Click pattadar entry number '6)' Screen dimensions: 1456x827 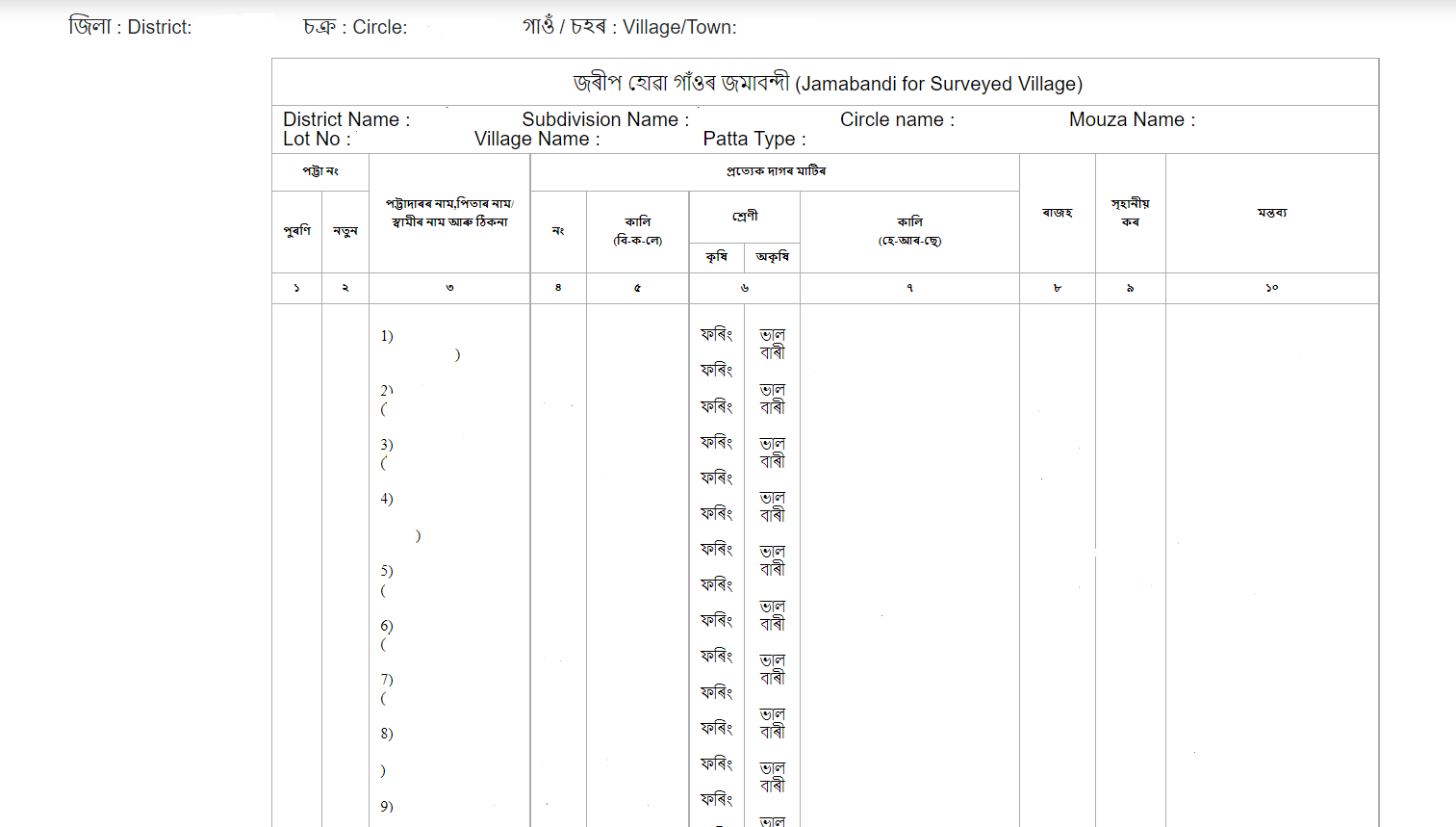[x=387, y=626]
